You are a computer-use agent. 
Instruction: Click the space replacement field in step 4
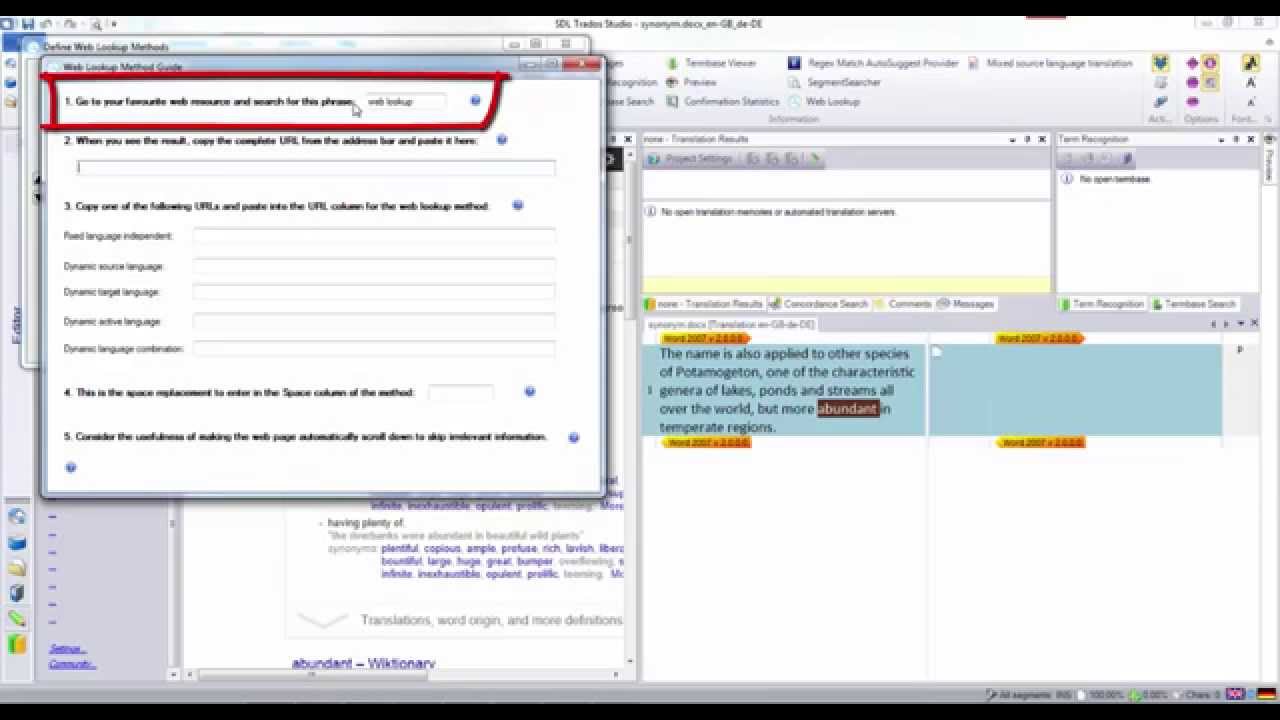point(461,393)
